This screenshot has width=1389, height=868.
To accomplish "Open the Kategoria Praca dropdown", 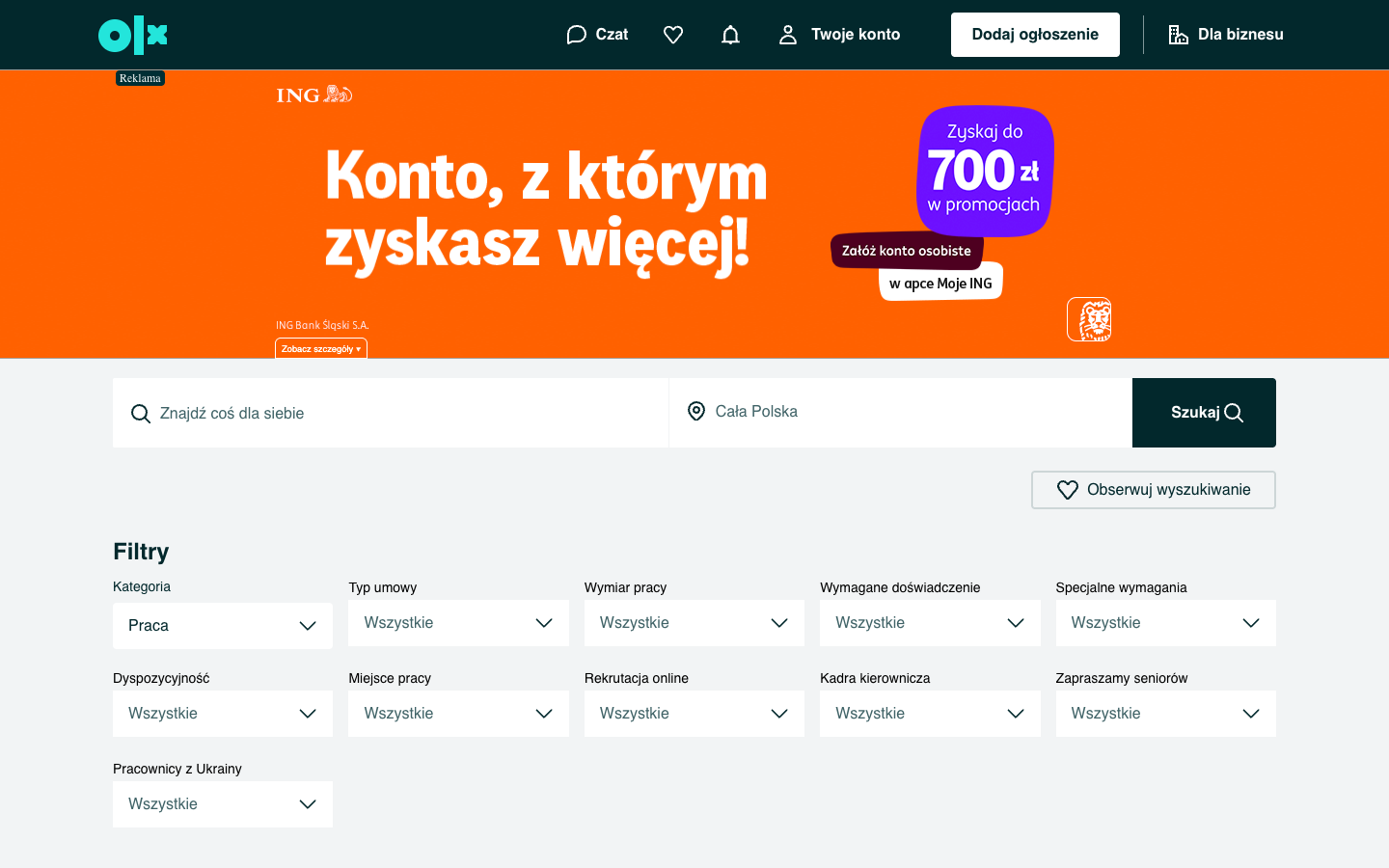I will coord(223,626).
